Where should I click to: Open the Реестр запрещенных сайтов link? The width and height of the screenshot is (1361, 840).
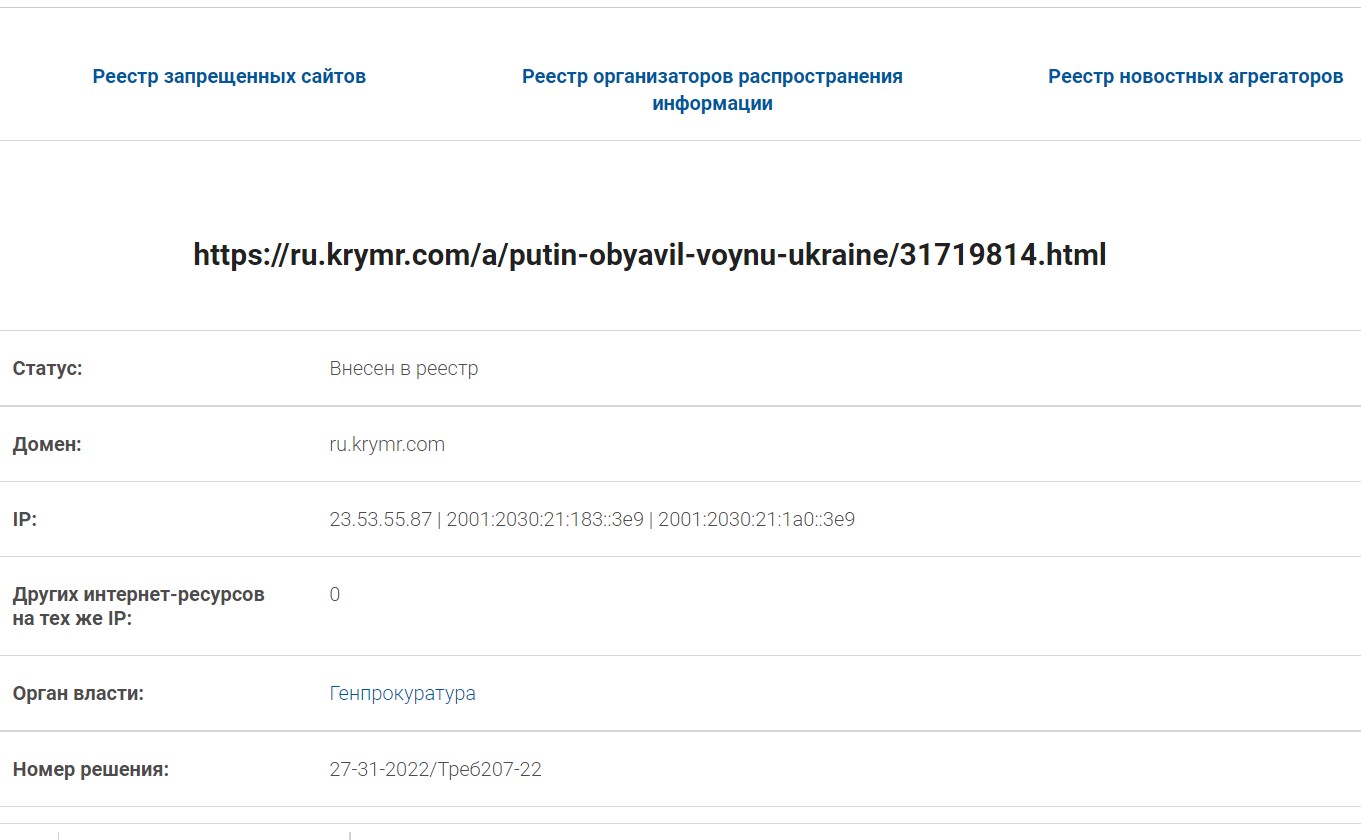[x=229, y=77]
